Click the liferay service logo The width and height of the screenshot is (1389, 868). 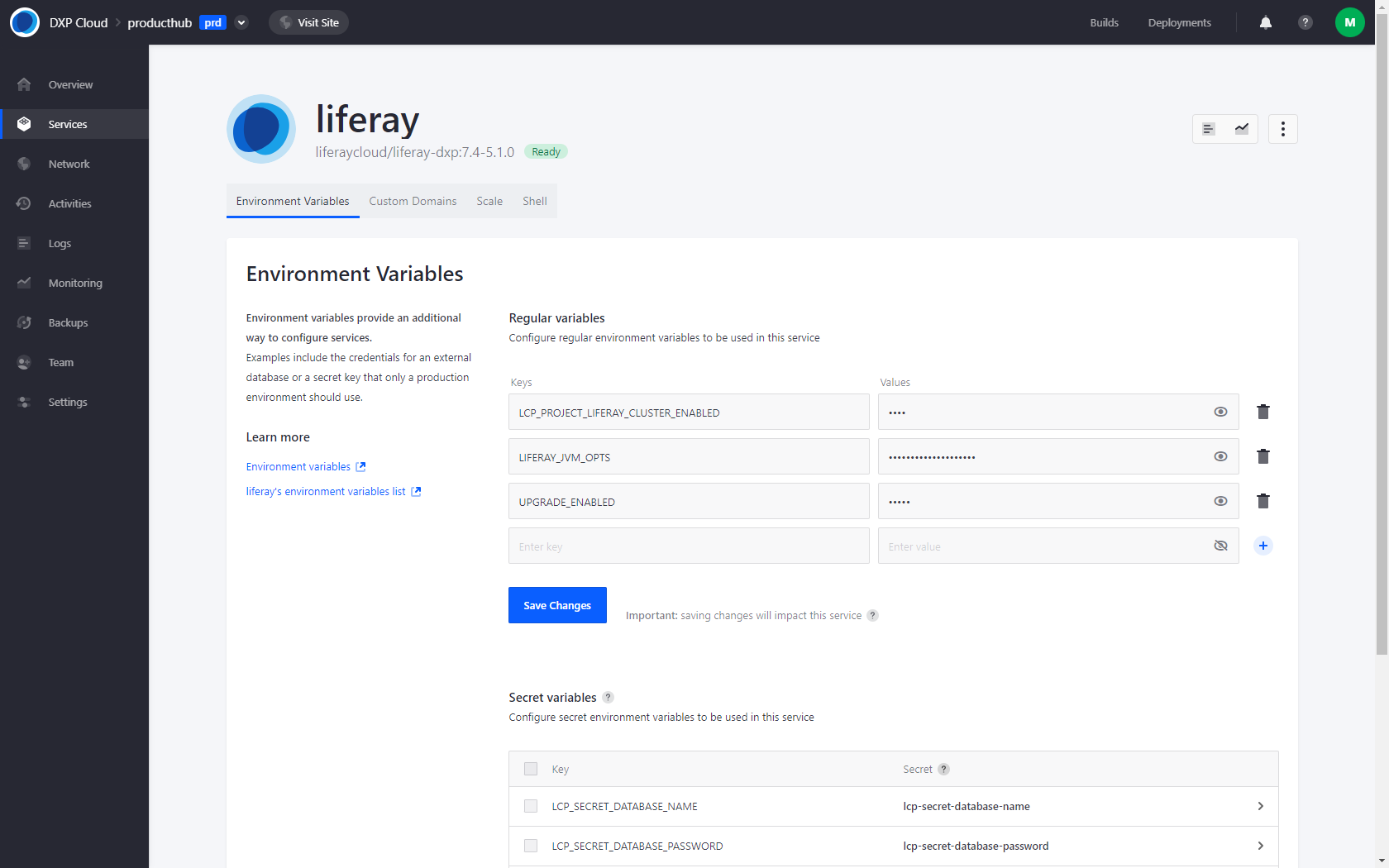click(x=261, y=129)
